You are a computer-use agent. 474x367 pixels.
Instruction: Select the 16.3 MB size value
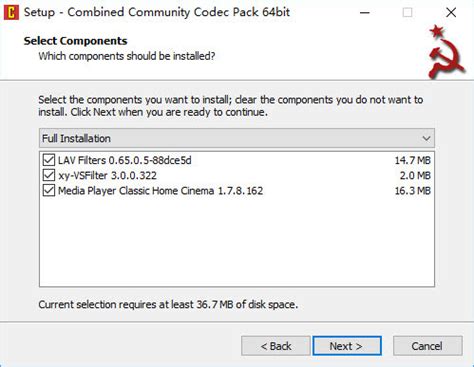(x=413, y=191)
